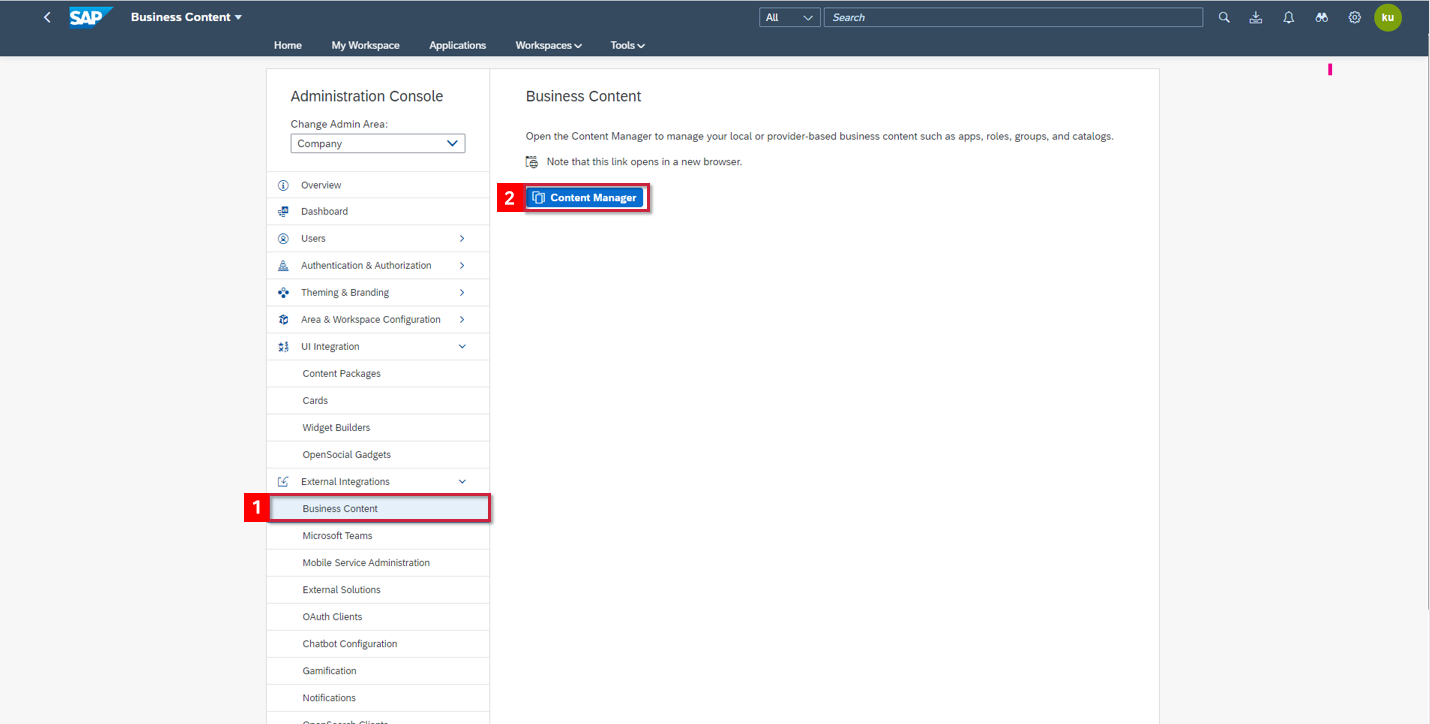Open External Solutions
The image size is (1430, 724).
378,590
